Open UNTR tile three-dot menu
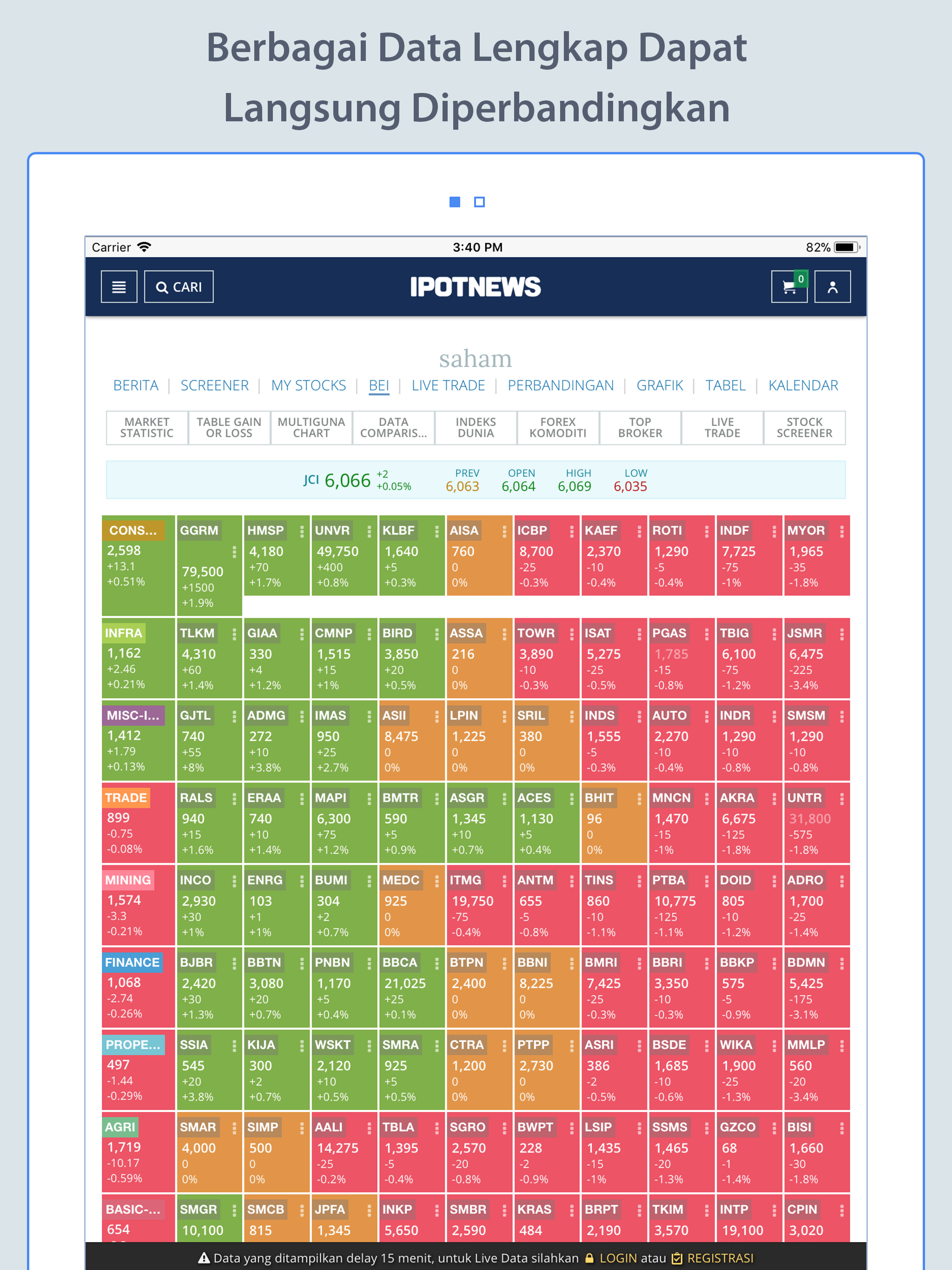The height and width of the screenshot is (1270, 952). 842,799
